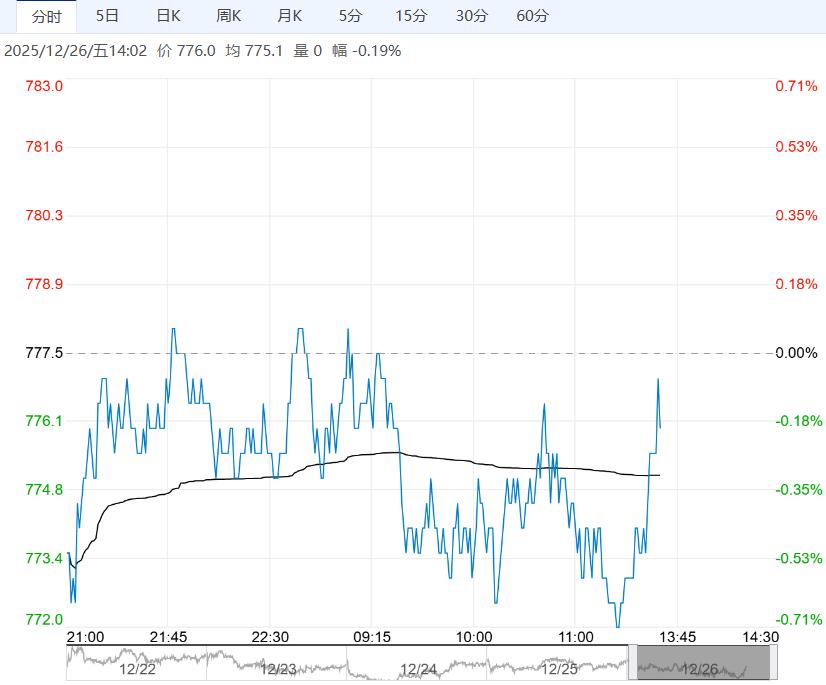The height and width of the screenshot is (685, 826).
Task: Switch to the 分时 intraday tab
Action: (x=46, y=16)
